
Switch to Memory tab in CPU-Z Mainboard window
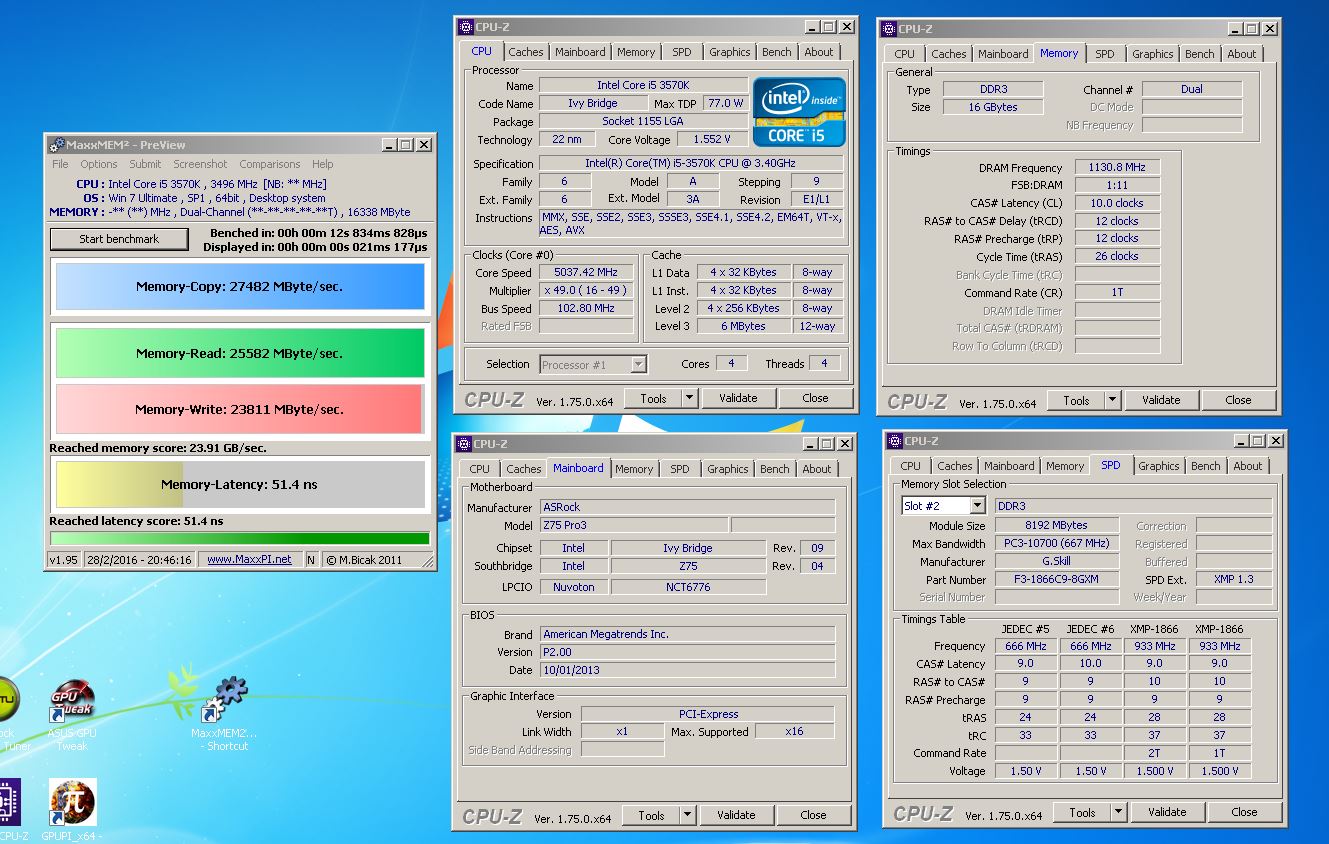click(x=634, y=469)
